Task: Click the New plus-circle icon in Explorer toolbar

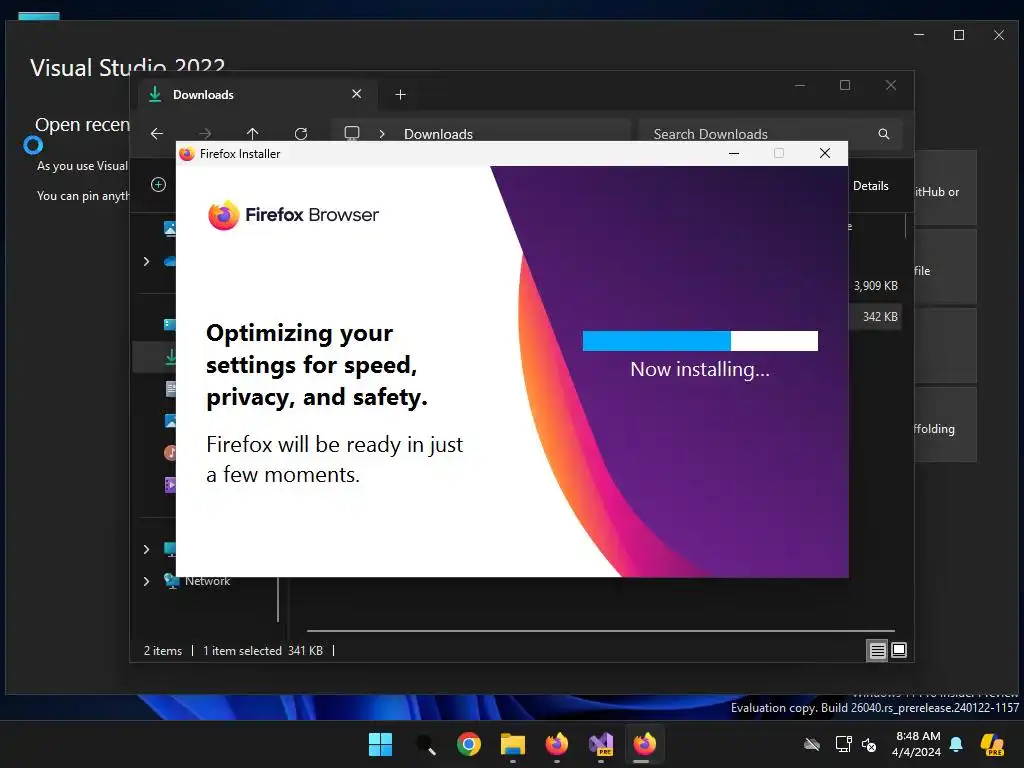Action: (x=158, y=185)
